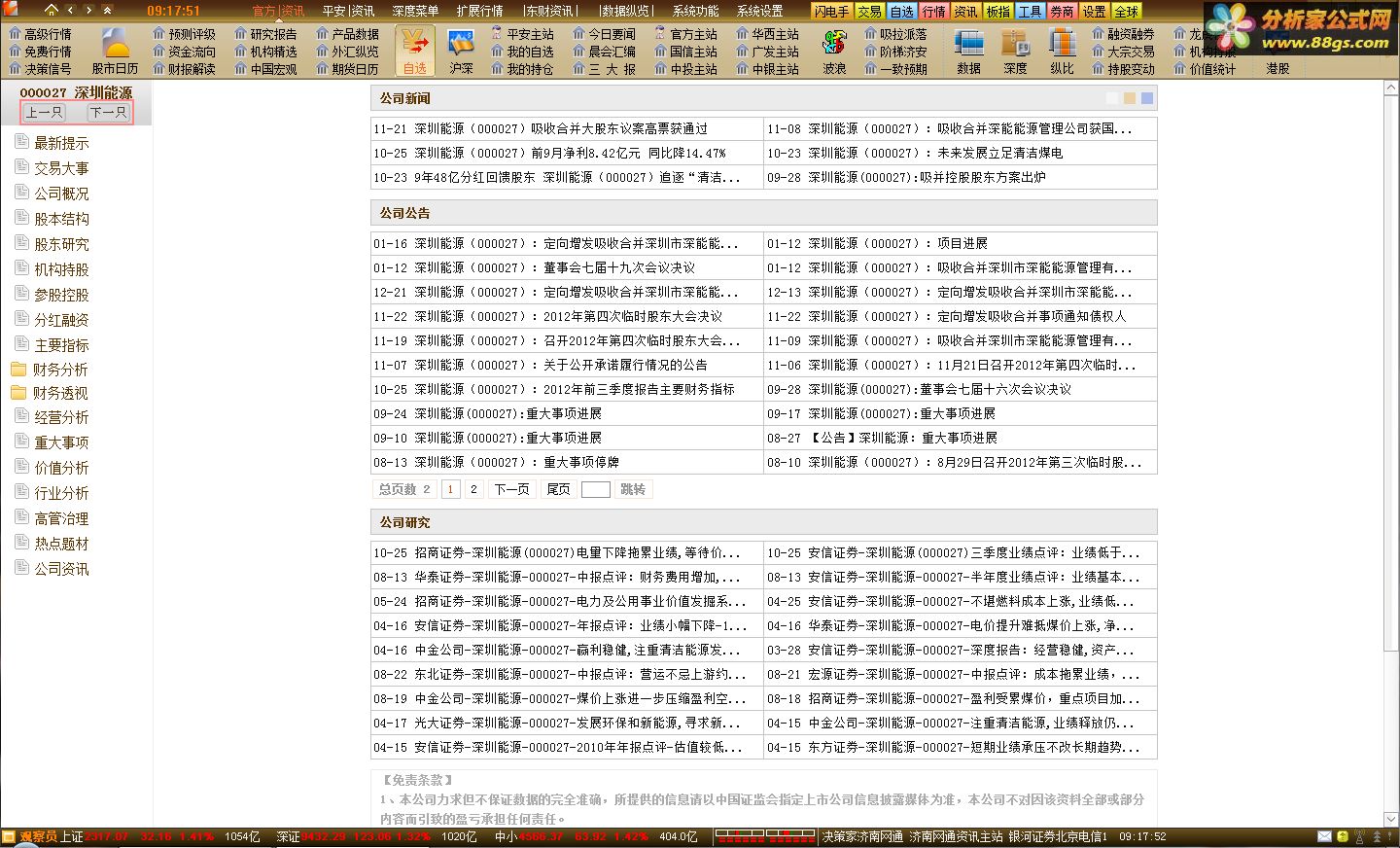Click 下一页 in the pagination

(511, 489)
